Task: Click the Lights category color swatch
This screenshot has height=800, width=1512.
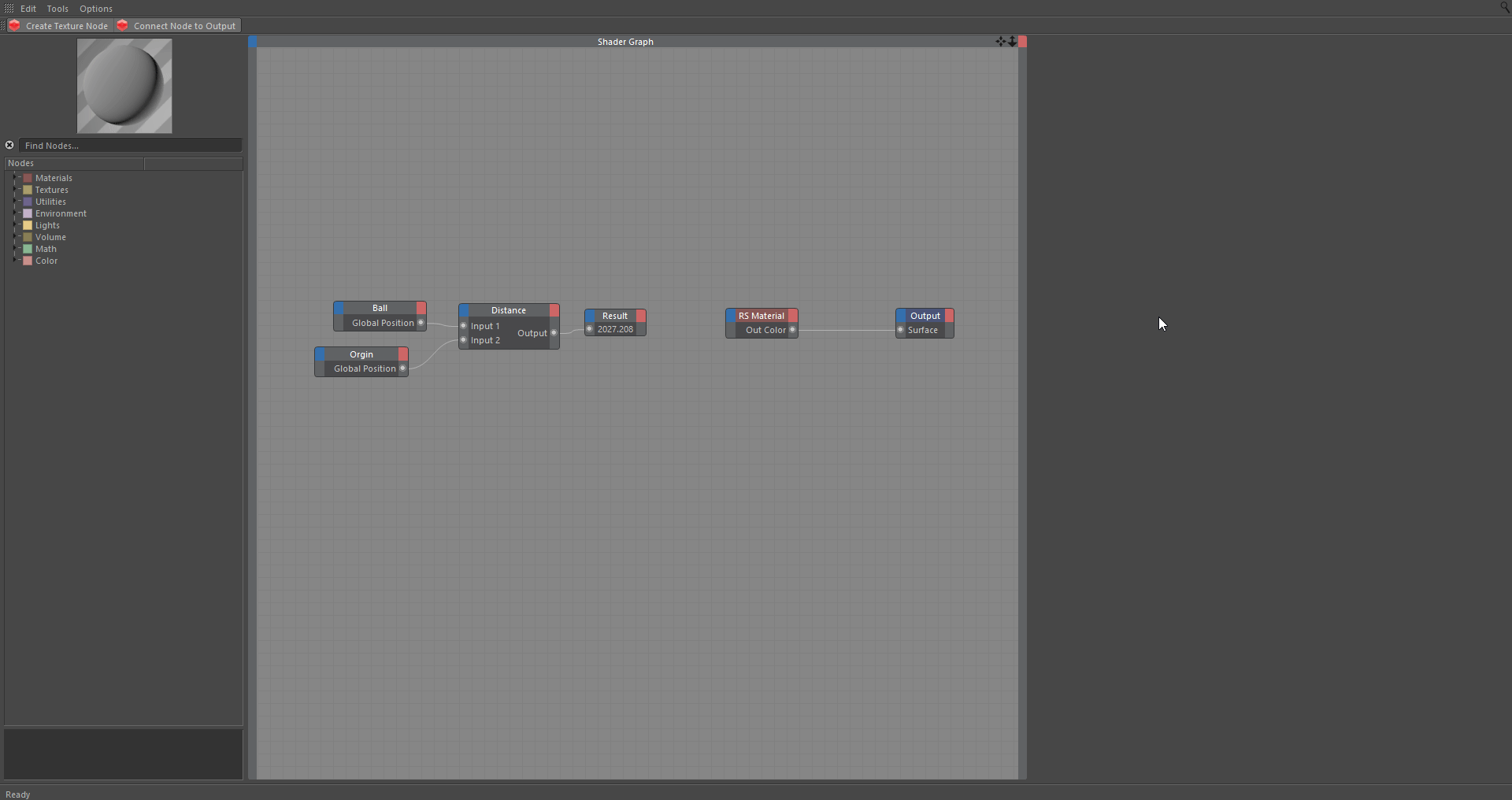Action: [x=28, y=225]
